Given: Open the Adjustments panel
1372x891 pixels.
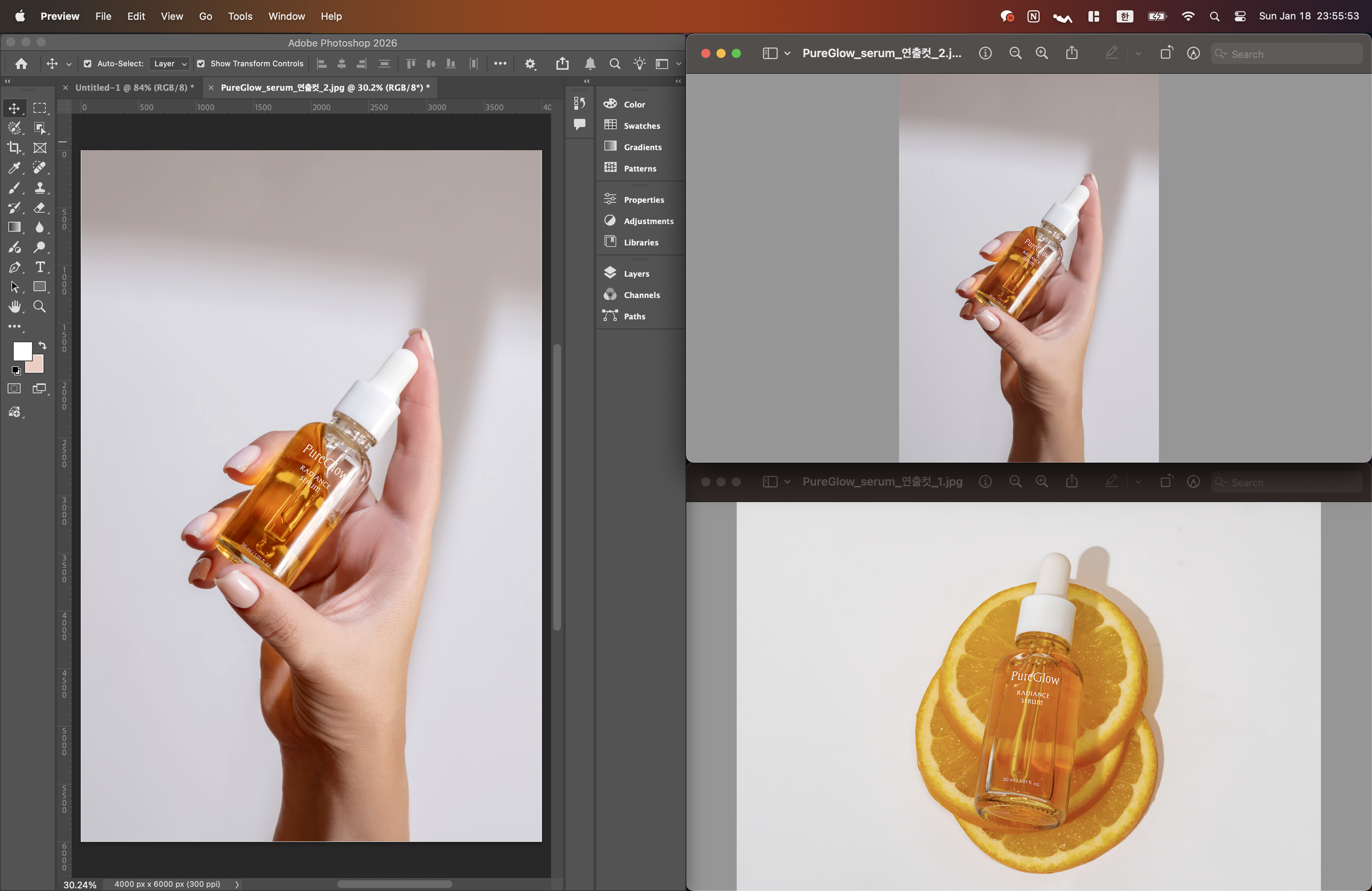Looking at the screenshot, I should [648, 221].
